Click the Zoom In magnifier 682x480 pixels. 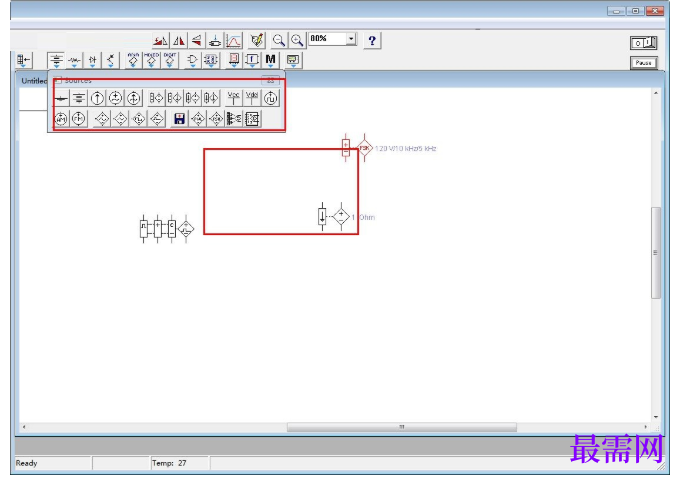(x=297, y=41)
